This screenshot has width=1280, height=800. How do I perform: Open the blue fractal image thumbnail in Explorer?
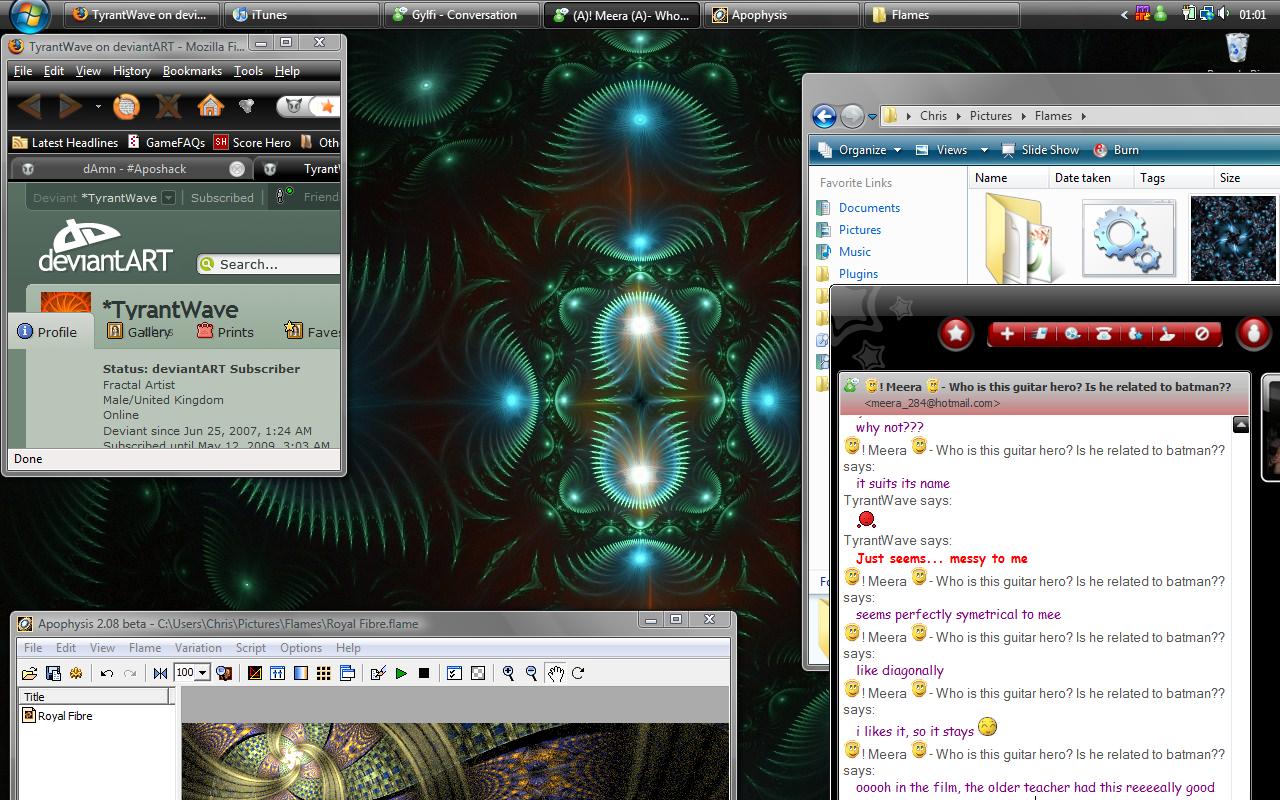click(x=1233, y=238)
